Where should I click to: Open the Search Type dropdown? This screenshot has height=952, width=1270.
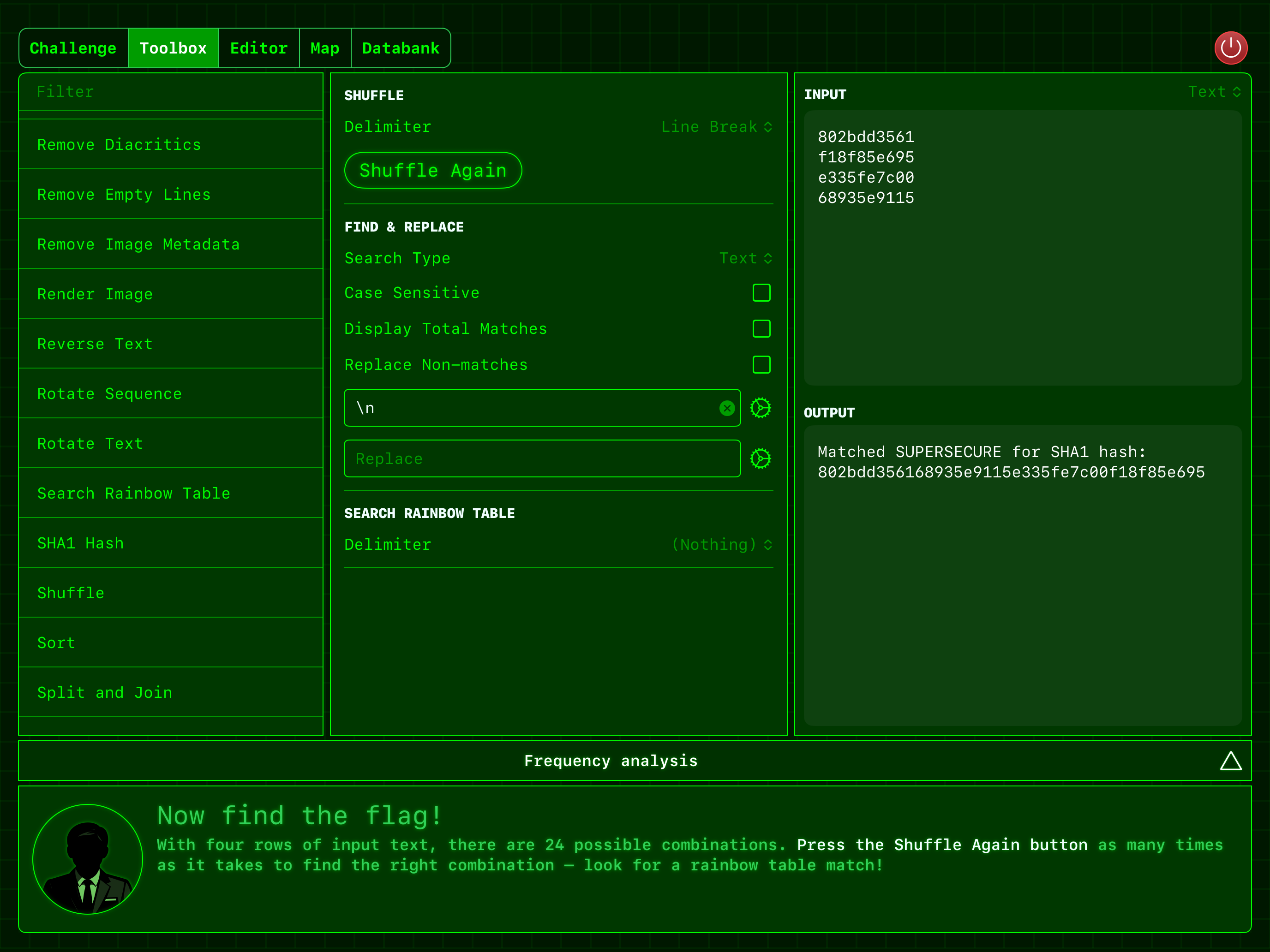[746, 258]
